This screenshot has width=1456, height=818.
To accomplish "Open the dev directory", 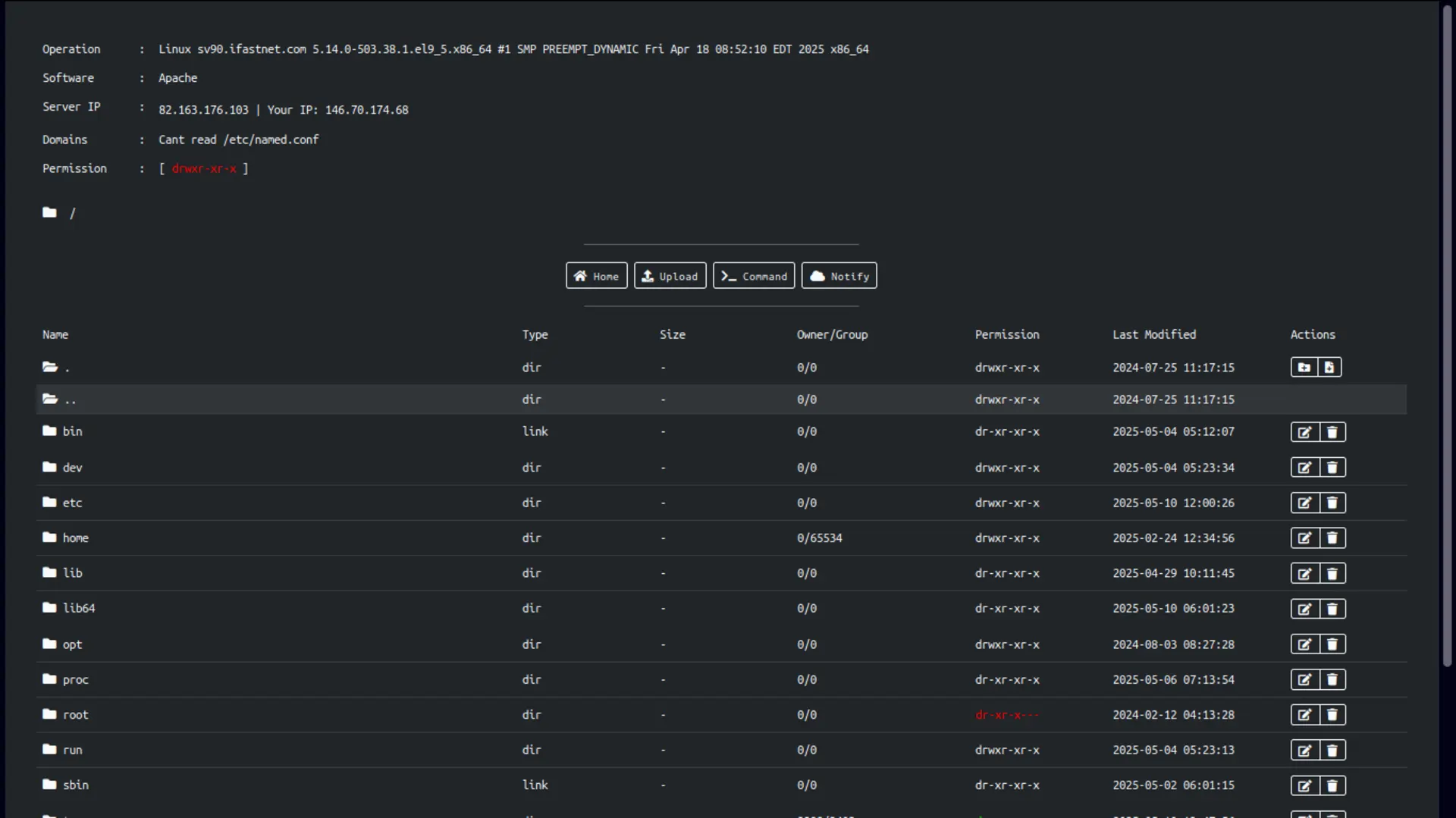I will click(x=72, y=468).
